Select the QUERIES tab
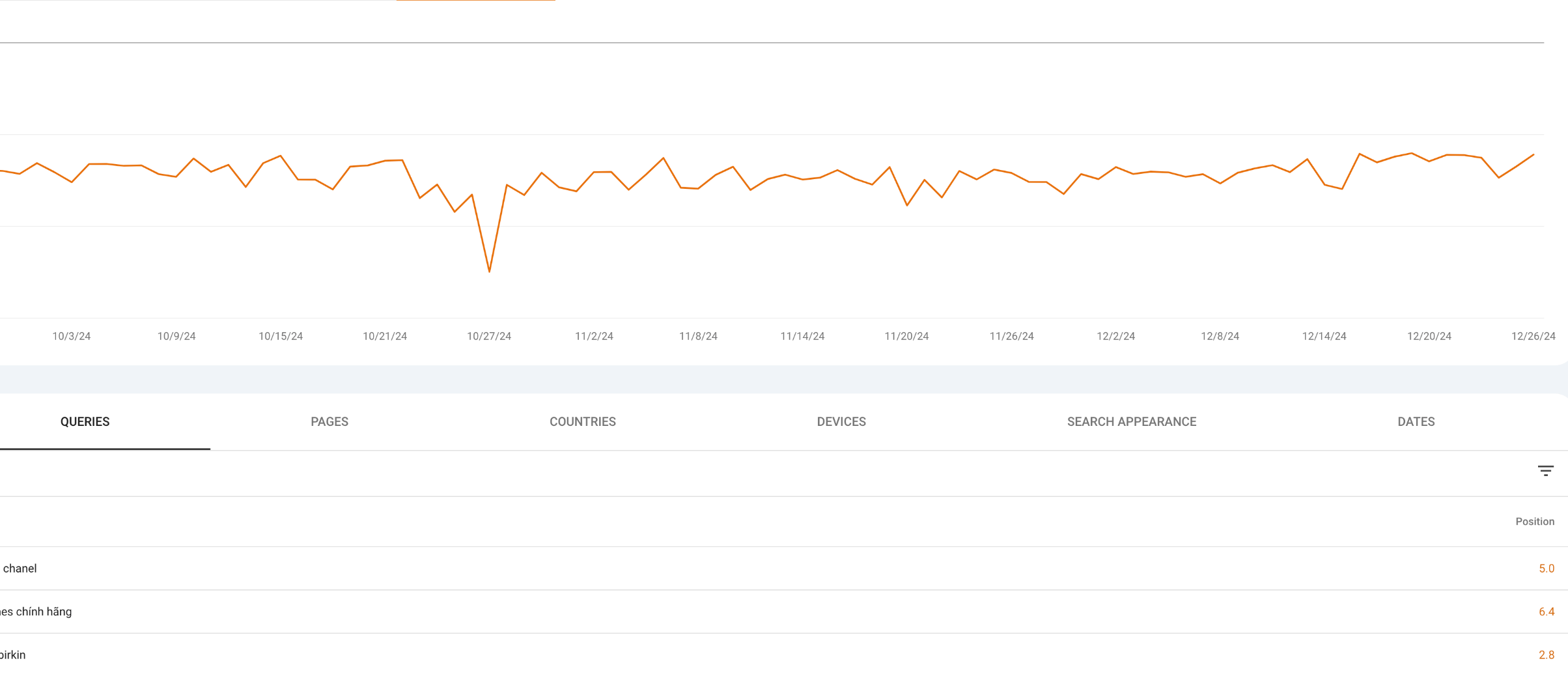The height and width of the screenshot is (676, 1568). point(85,421)
